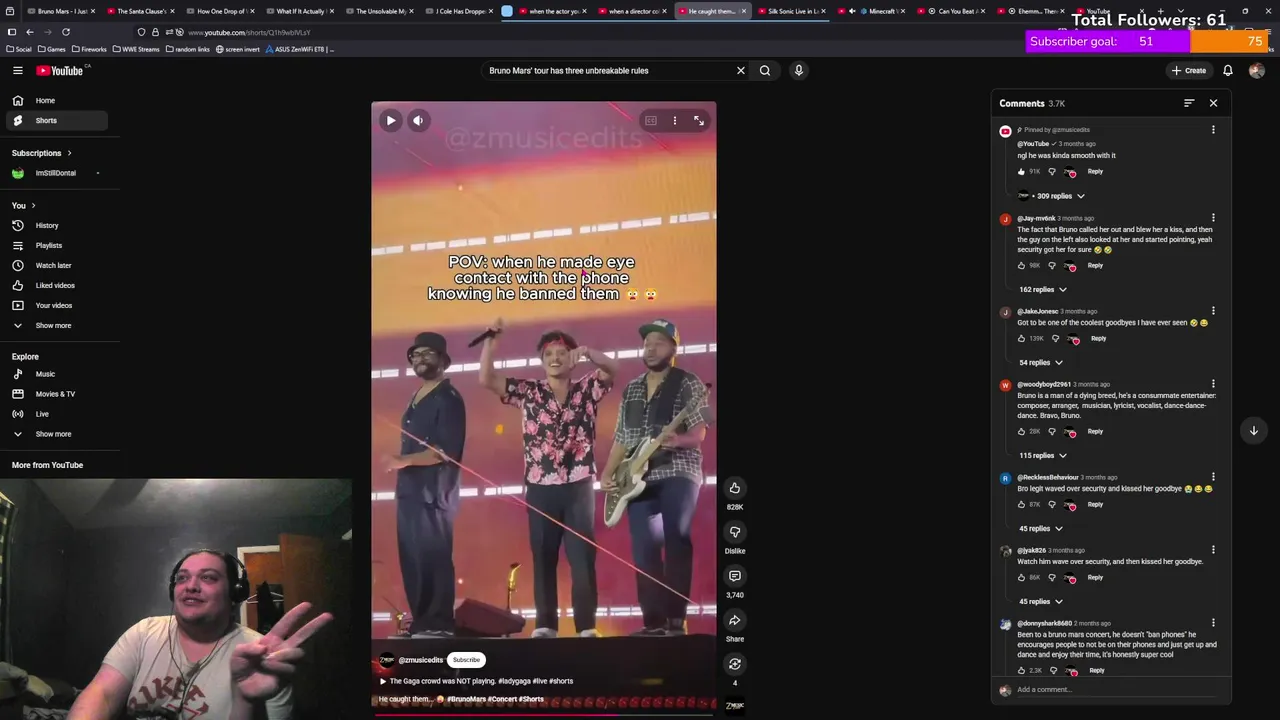The width and height of the screenshot is (1280, 720).
Task: Subscribe to @zmusicedits
Action: coord(466,660)
